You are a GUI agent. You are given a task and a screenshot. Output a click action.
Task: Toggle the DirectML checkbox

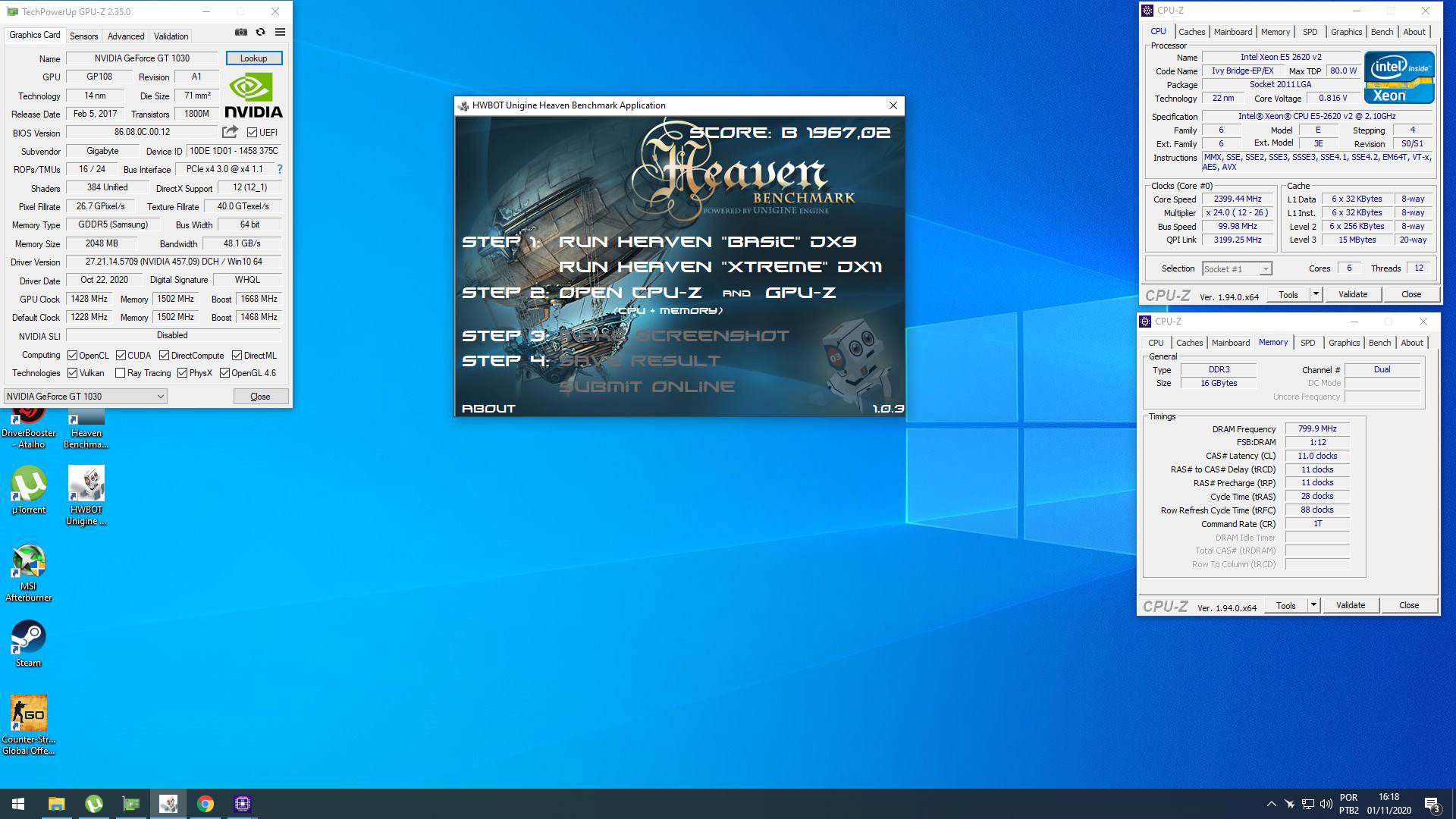(237, 356)
